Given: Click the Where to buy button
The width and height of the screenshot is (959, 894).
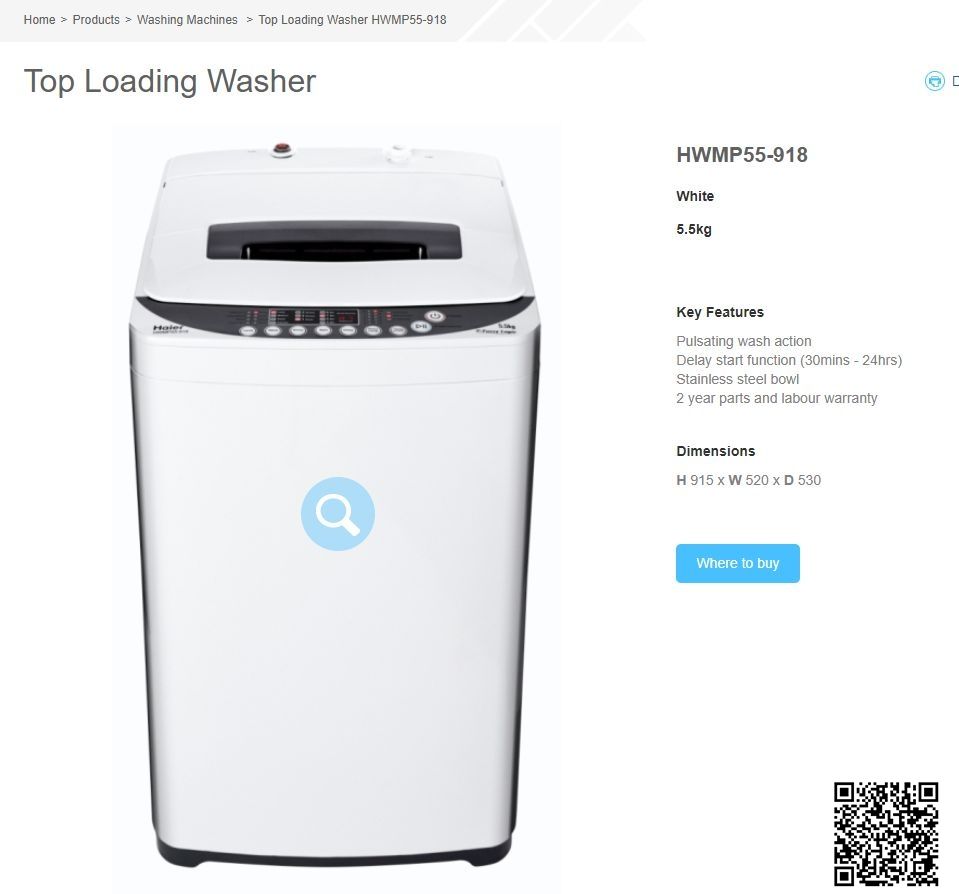Looking at the screenshot, I should coord(738,563).
